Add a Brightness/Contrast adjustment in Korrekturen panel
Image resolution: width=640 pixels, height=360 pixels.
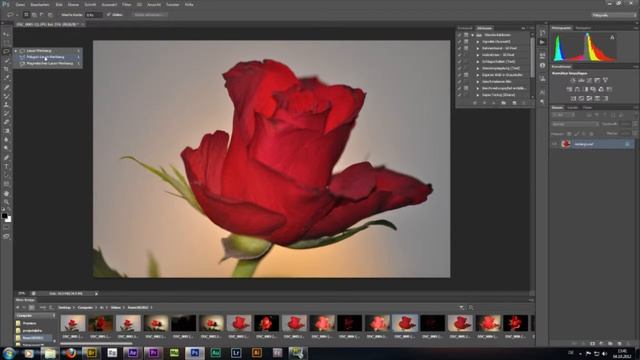(x=573, y=80)
